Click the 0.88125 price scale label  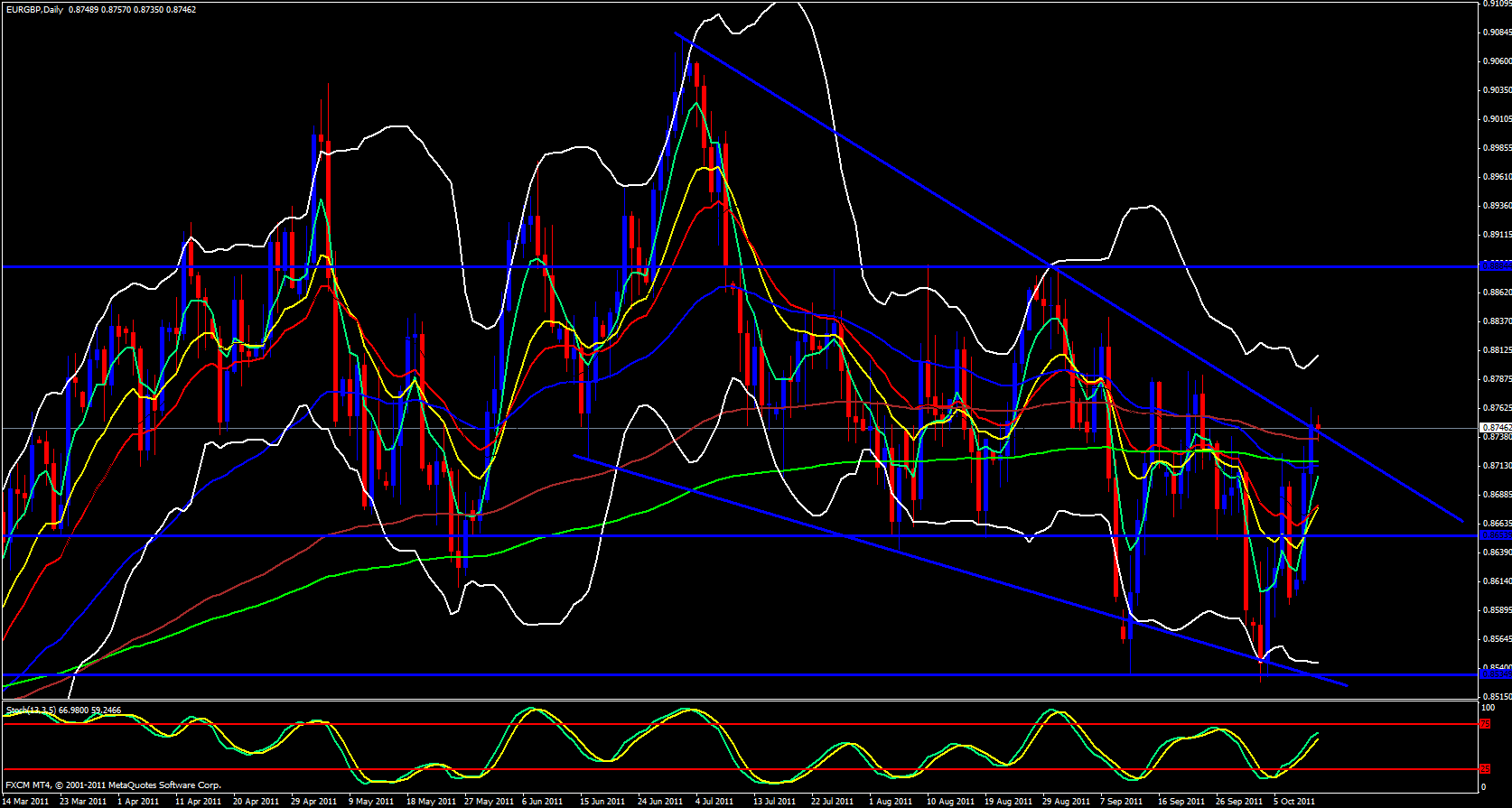(x=1497, y=350)
